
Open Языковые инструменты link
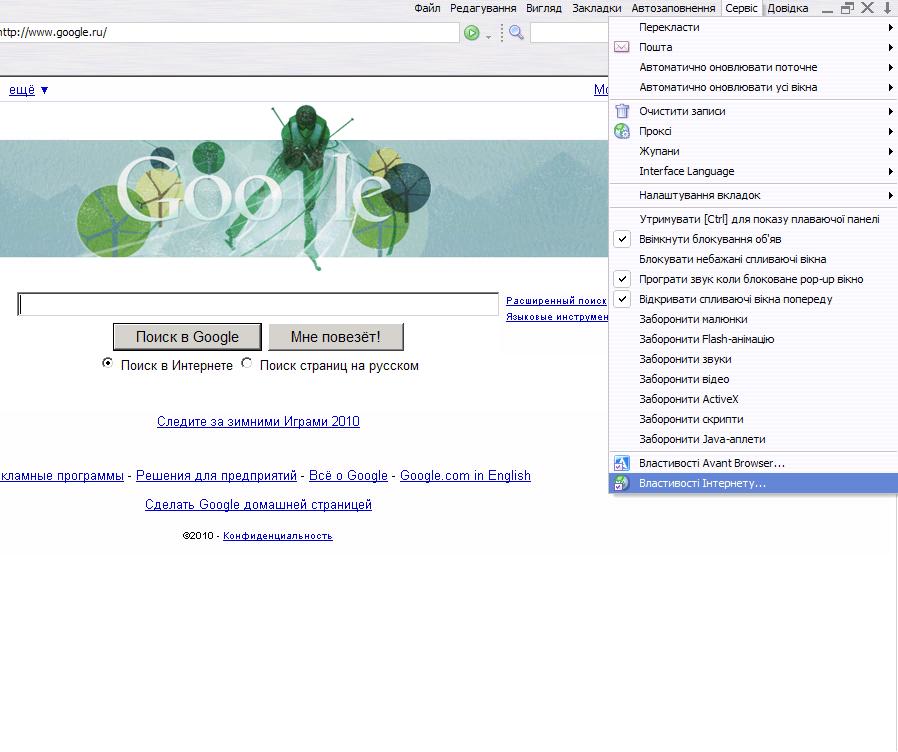click(x=557, y=316)
